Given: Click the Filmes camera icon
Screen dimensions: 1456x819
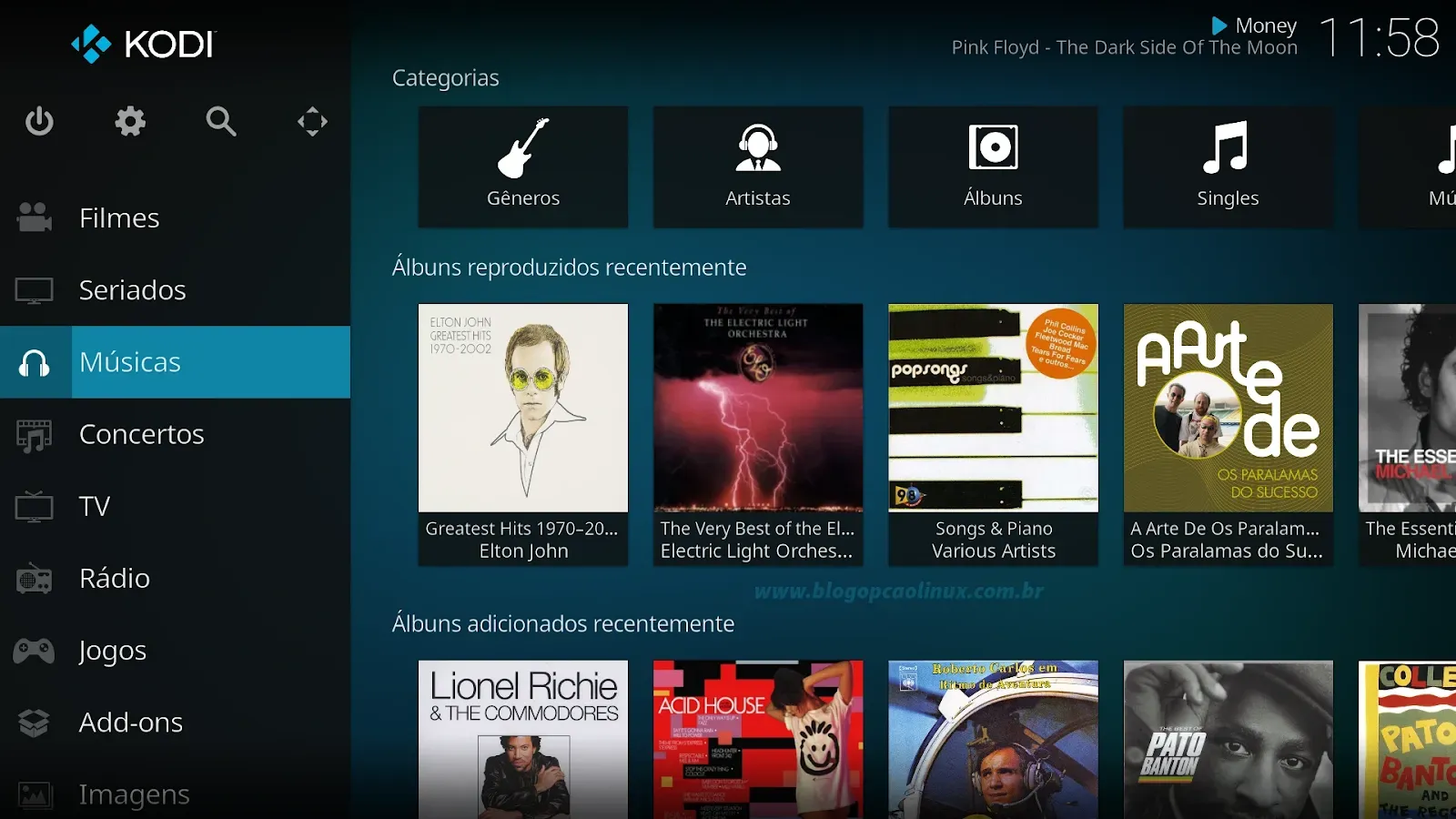Looking at the screenshot, I should click(x=35, y=217).
